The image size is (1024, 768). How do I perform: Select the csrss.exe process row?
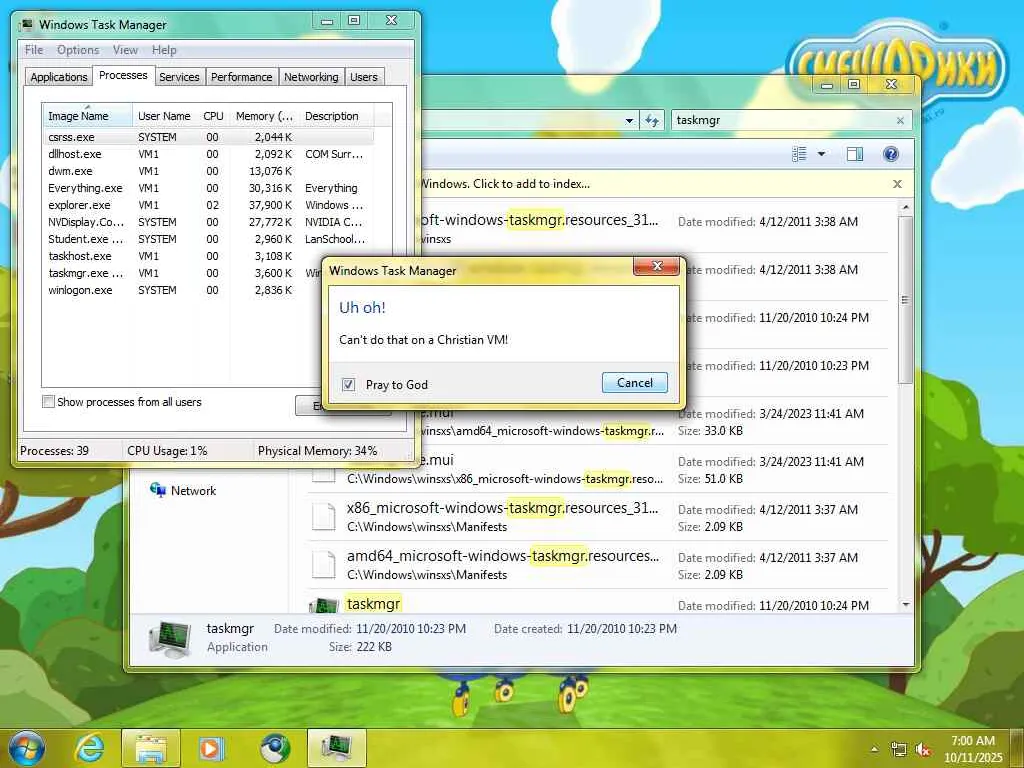(209, 137)
